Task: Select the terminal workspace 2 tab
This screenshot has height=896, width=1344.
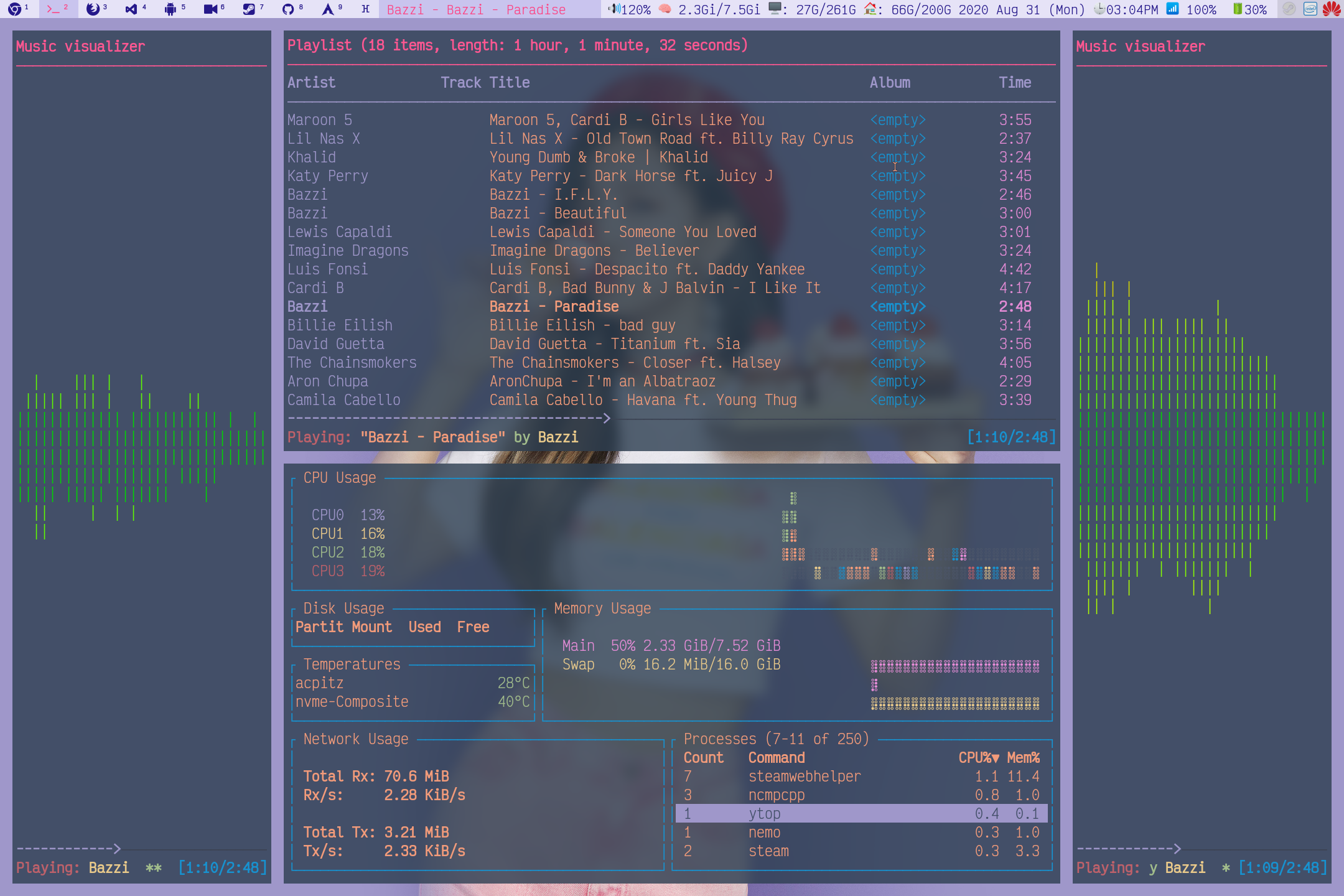Action: pos(57,9)
